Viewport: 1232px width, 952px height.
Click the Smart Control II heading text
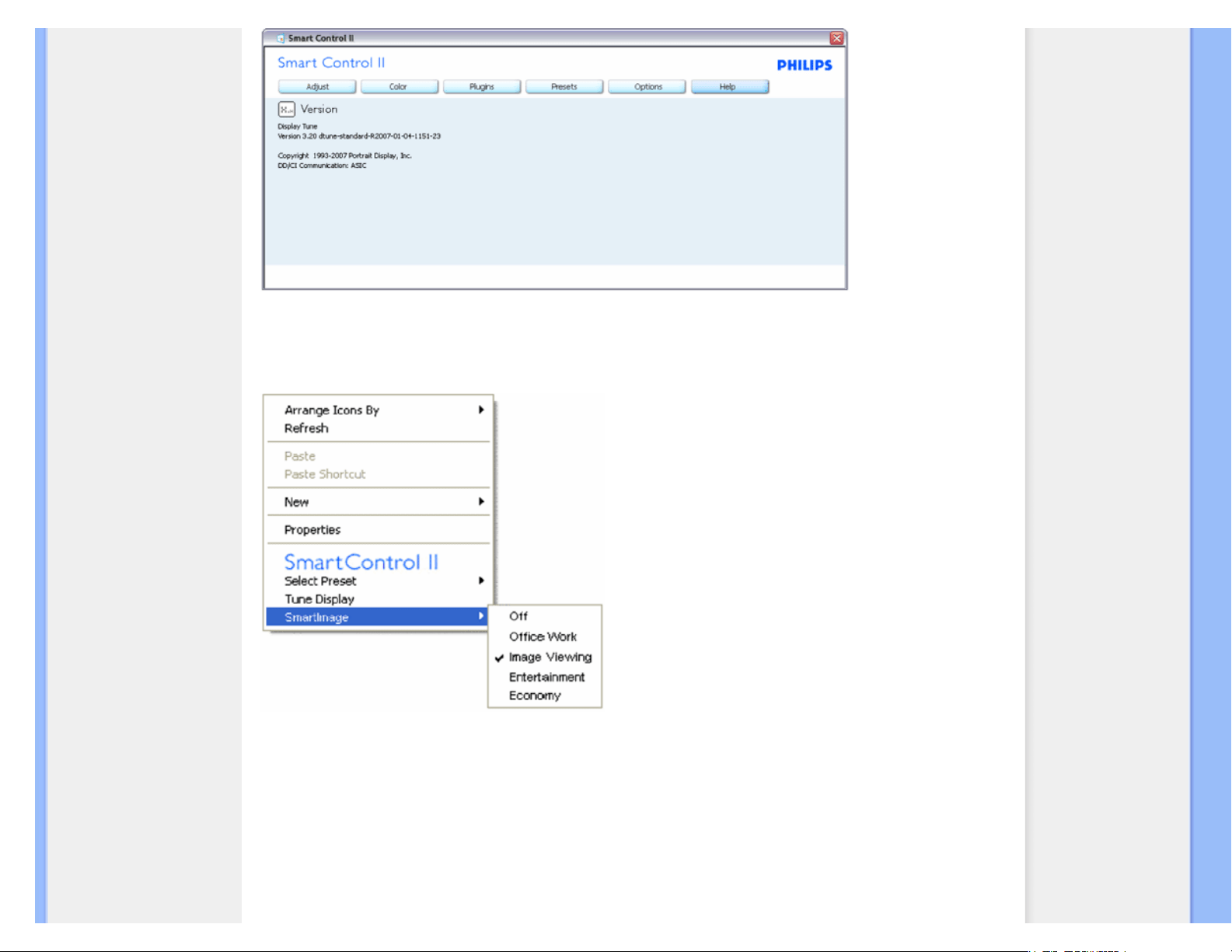point(331,63)
